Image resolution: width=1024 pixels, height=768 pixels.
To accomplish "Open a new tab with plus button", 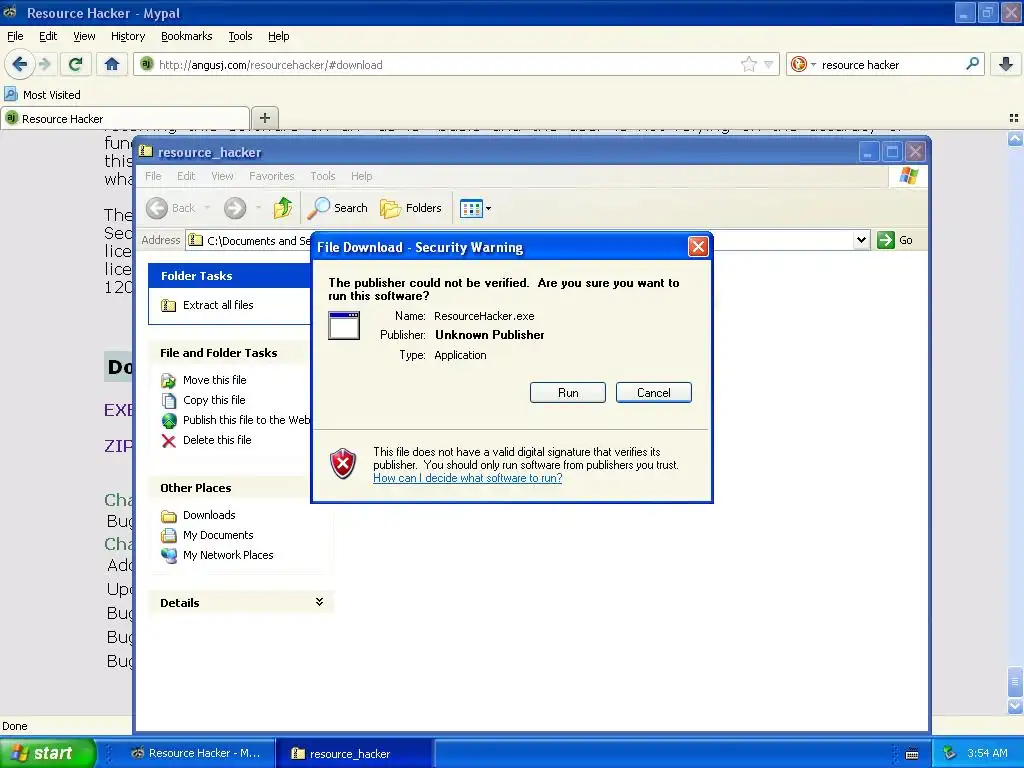I will 264,118.
